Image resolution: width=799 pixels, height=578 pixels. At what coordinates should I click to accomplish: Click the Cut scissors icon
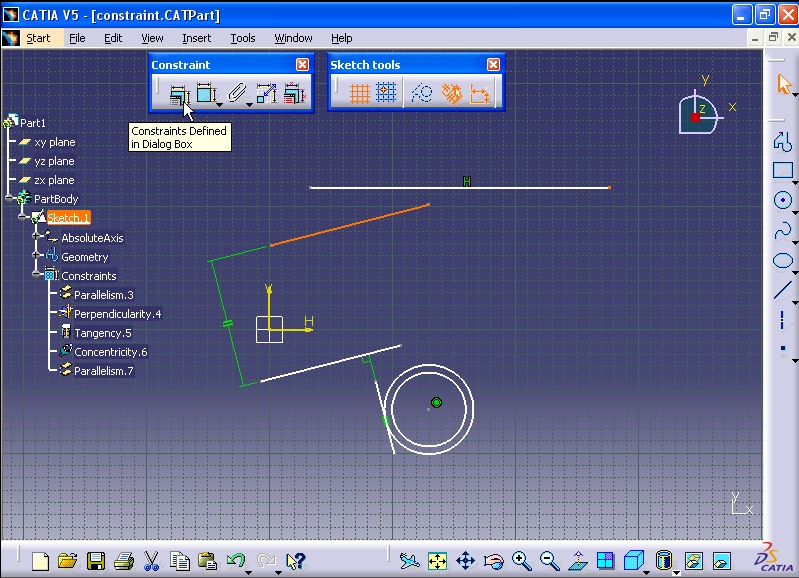(151, 561)
